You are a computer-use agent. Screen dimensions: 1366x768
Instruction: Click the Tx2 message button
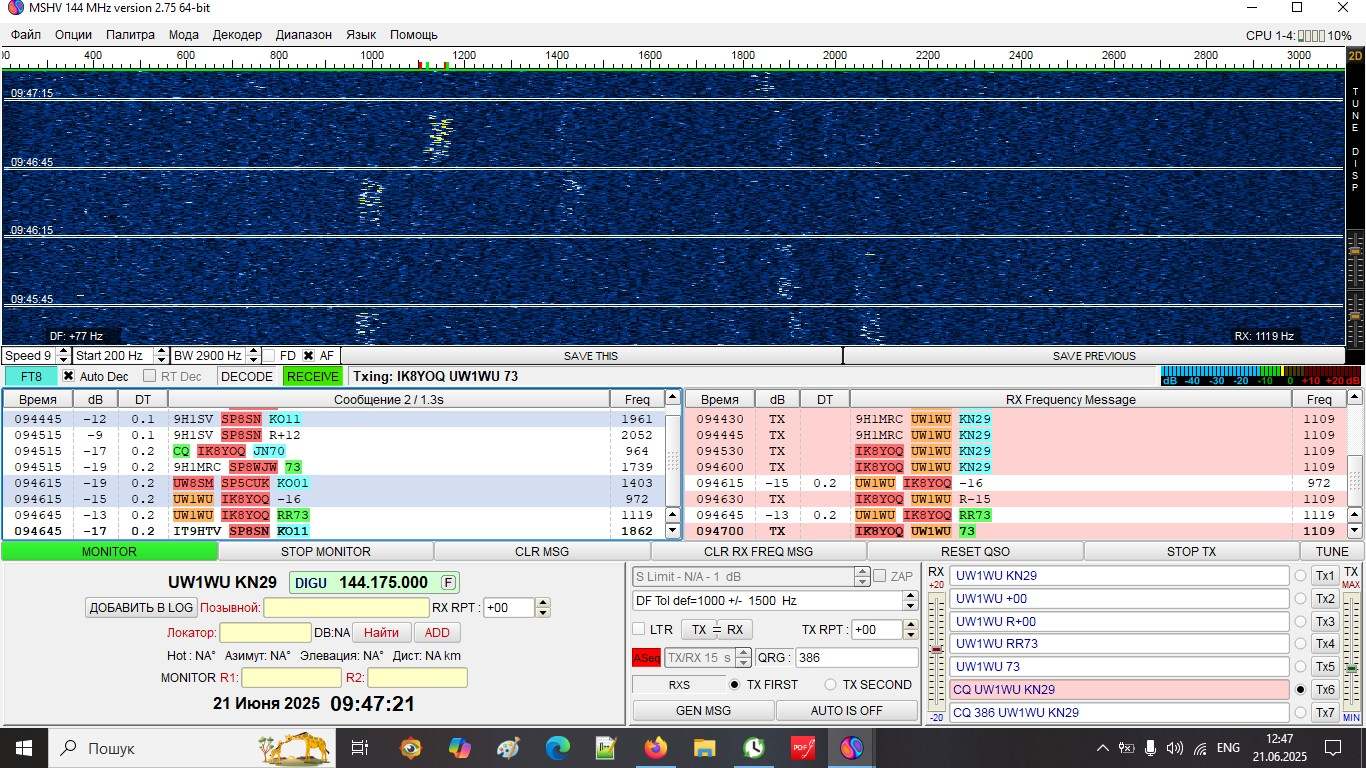click(1325, 599)
